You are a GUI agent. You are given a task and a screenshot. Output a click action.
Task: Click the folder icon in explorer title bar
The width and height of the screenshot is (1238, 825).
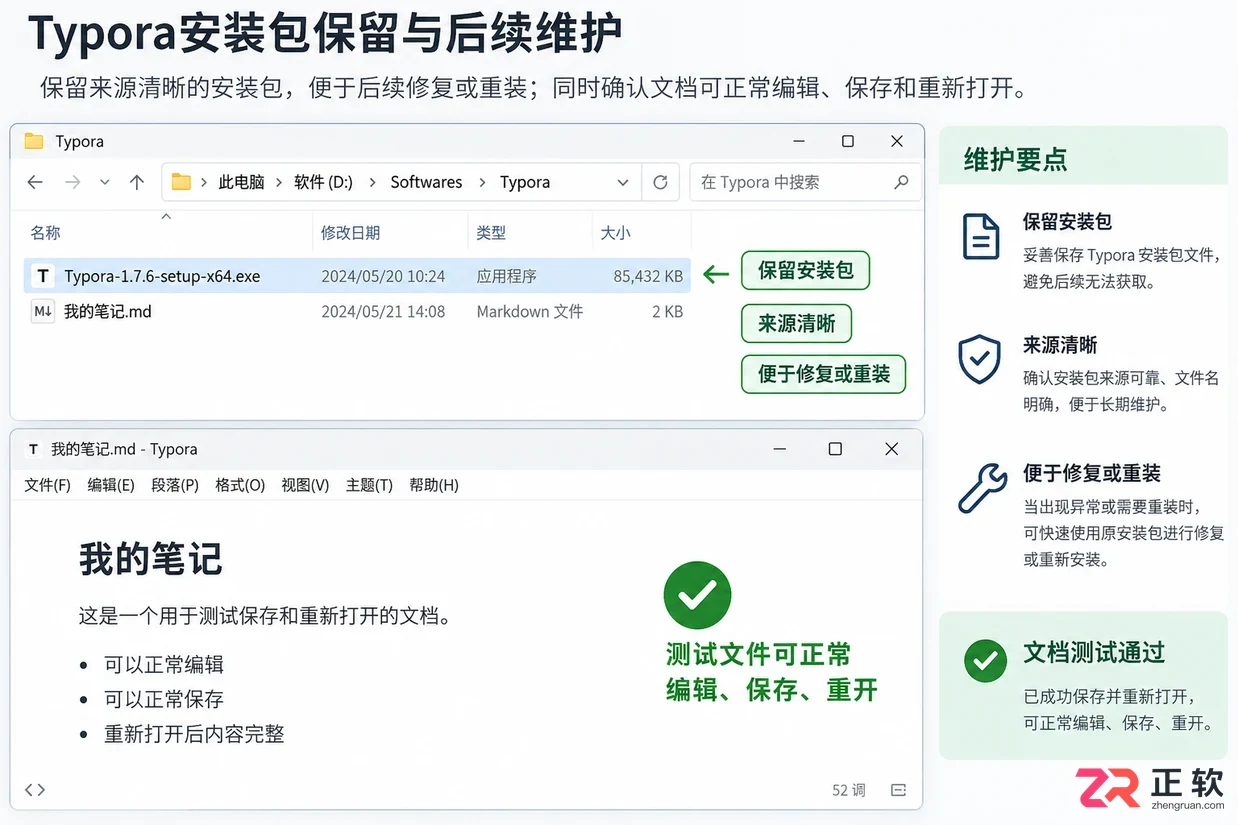(34, 141)
